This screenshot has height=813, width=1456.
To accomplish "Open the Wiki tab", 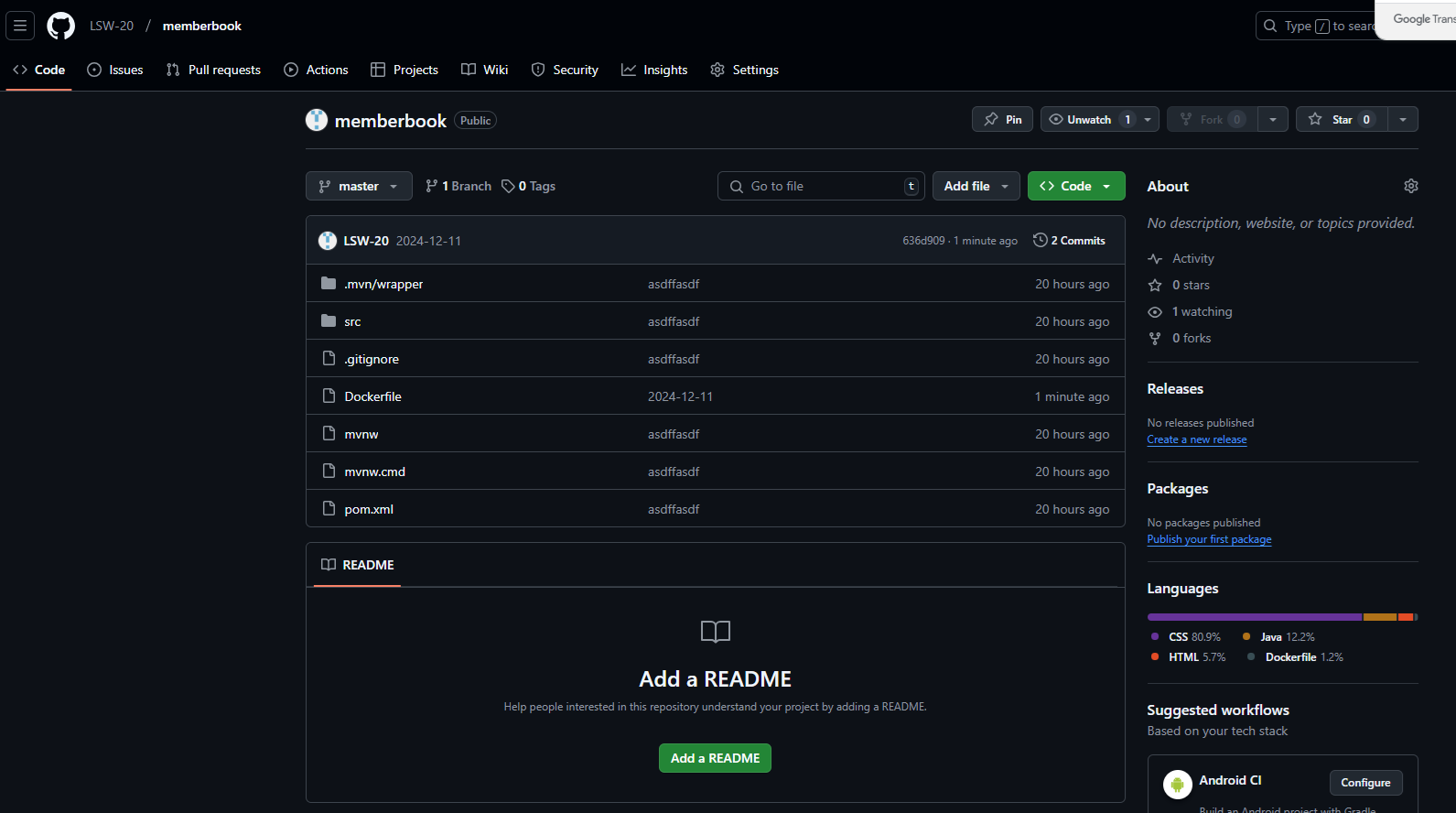I will (485, 70).
